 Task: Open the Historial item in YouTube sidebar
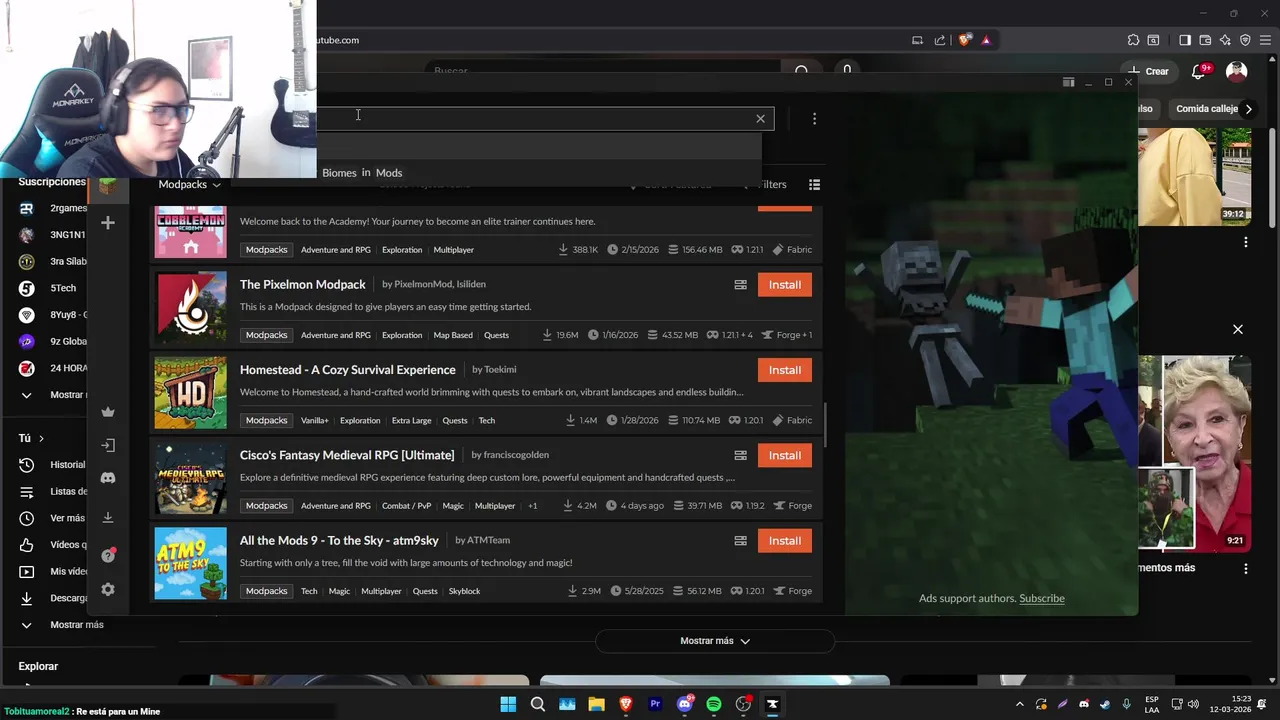pos(53,465)
